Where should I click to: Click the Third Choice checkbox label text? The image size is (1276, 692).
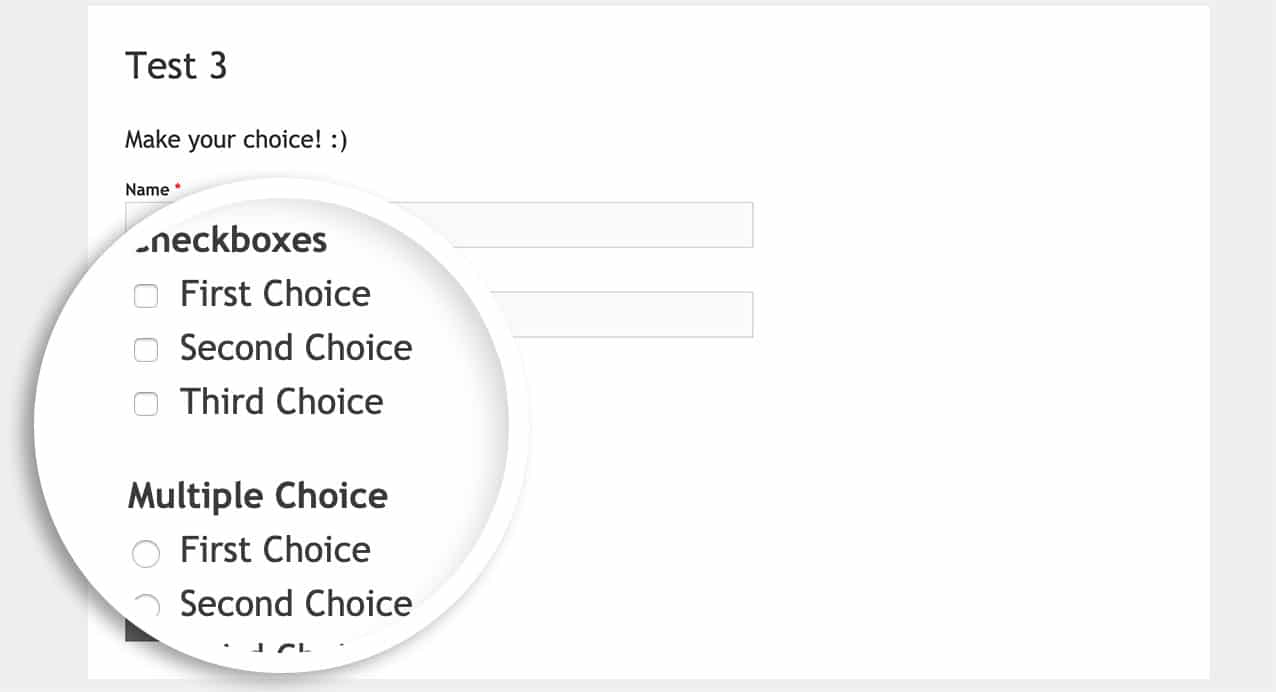click(281, 401)
